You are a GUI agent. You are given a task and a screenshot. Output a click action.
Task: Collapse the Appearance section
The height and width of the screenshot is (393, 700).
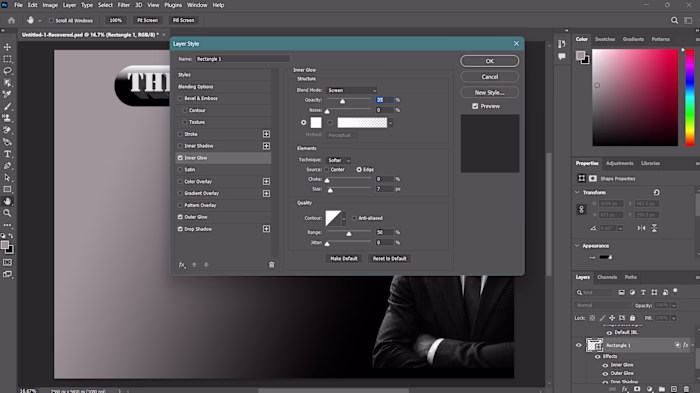(577, 246)
